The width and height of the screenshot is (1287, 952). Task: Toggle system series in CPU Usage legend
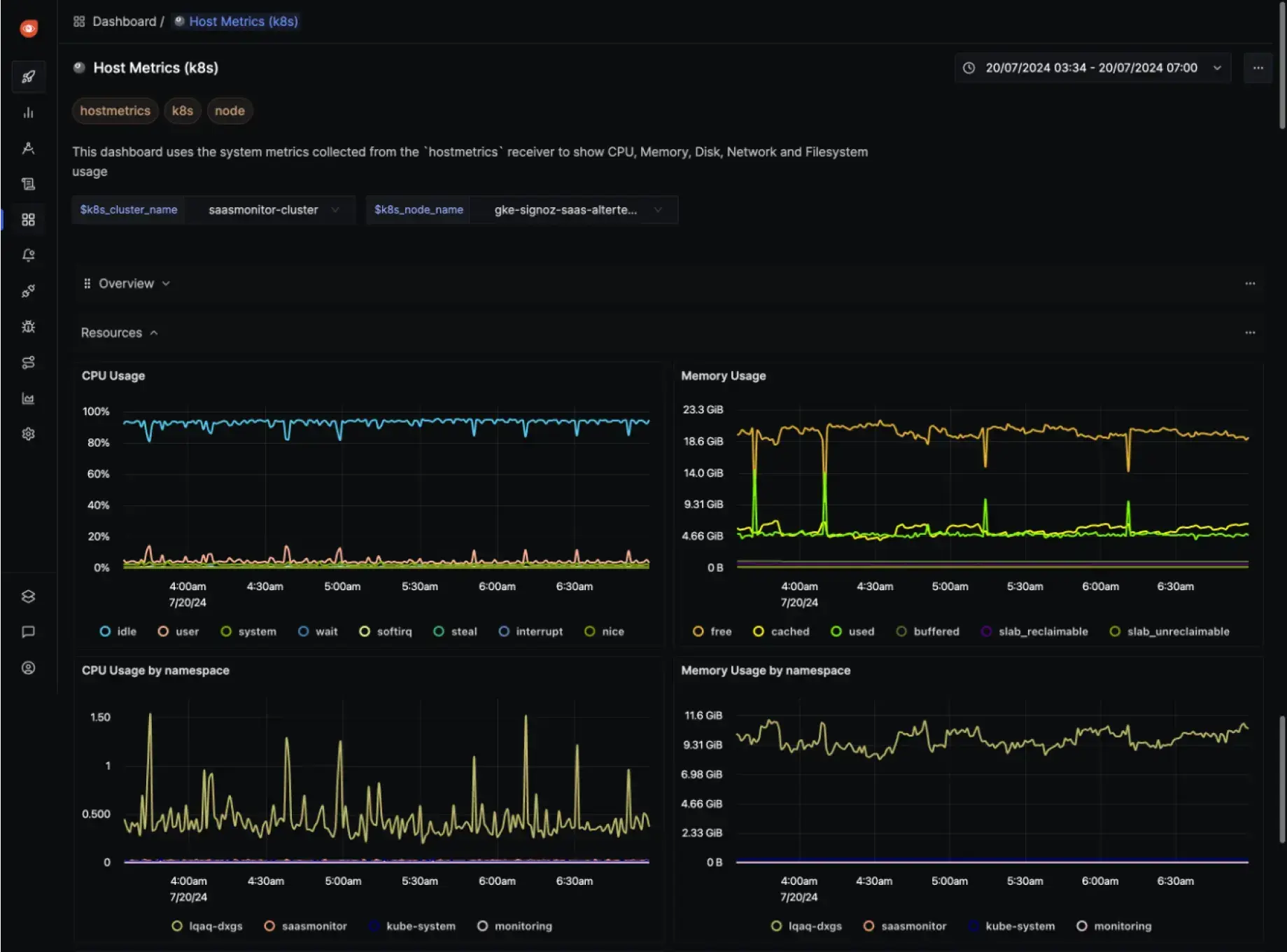pos(248,631)
